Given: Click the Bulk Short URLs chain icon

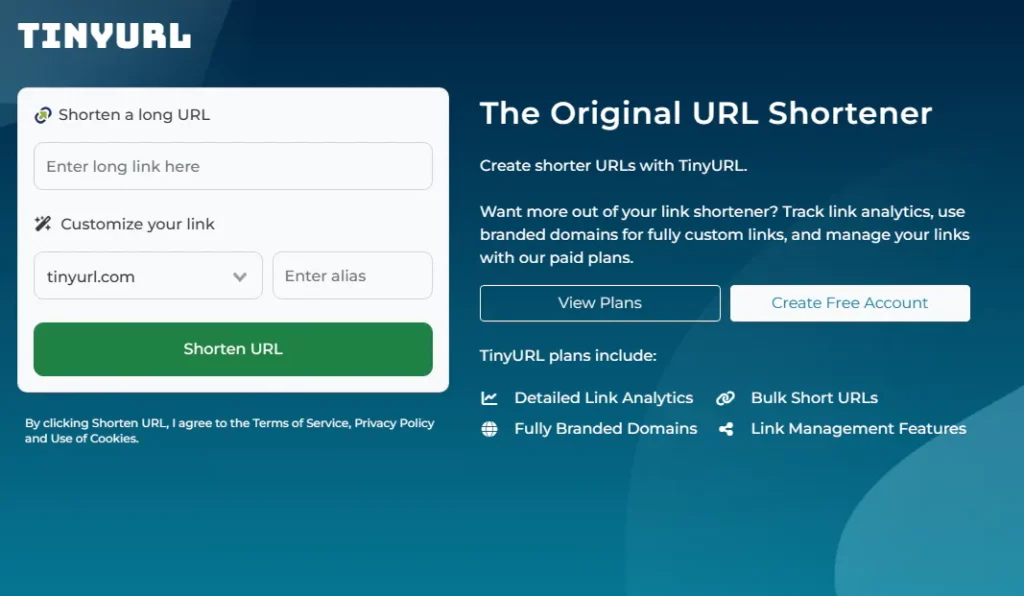Looking at the screenshot, I should click(x=725, y=398).
